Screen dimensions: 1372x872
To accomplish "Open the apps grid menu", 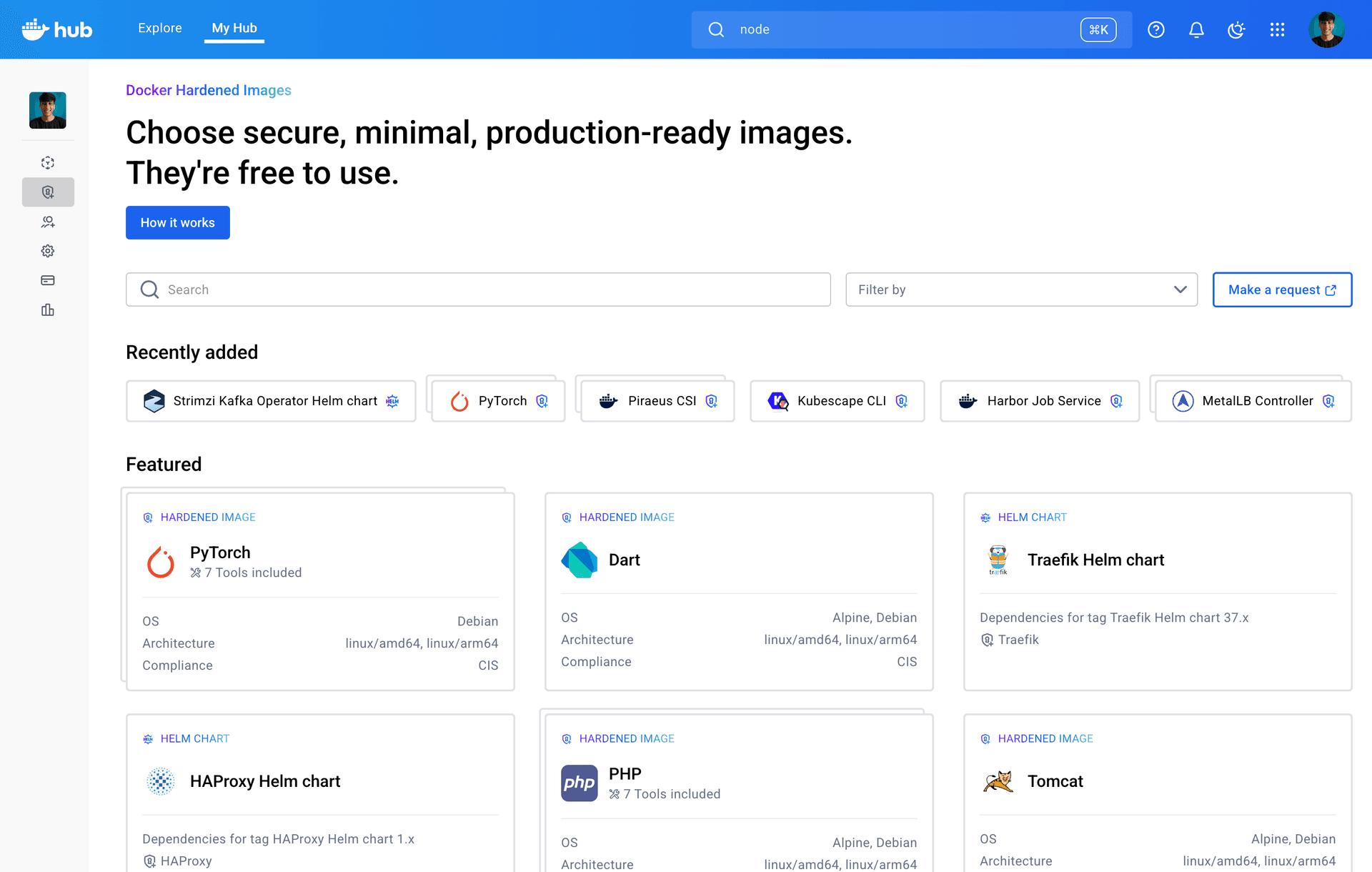I will (1278, 29).
